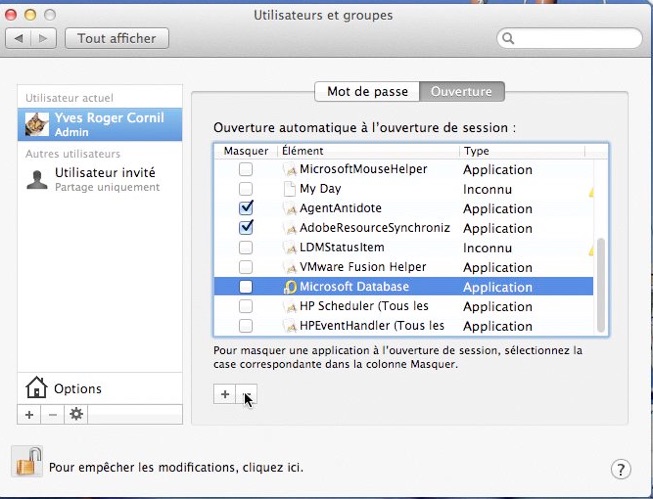The height and width of the screenshot is (499, 653).
Task: Uncheck Masquer box for AdobeResourceSynchroniz
Action: coord(246,227)
